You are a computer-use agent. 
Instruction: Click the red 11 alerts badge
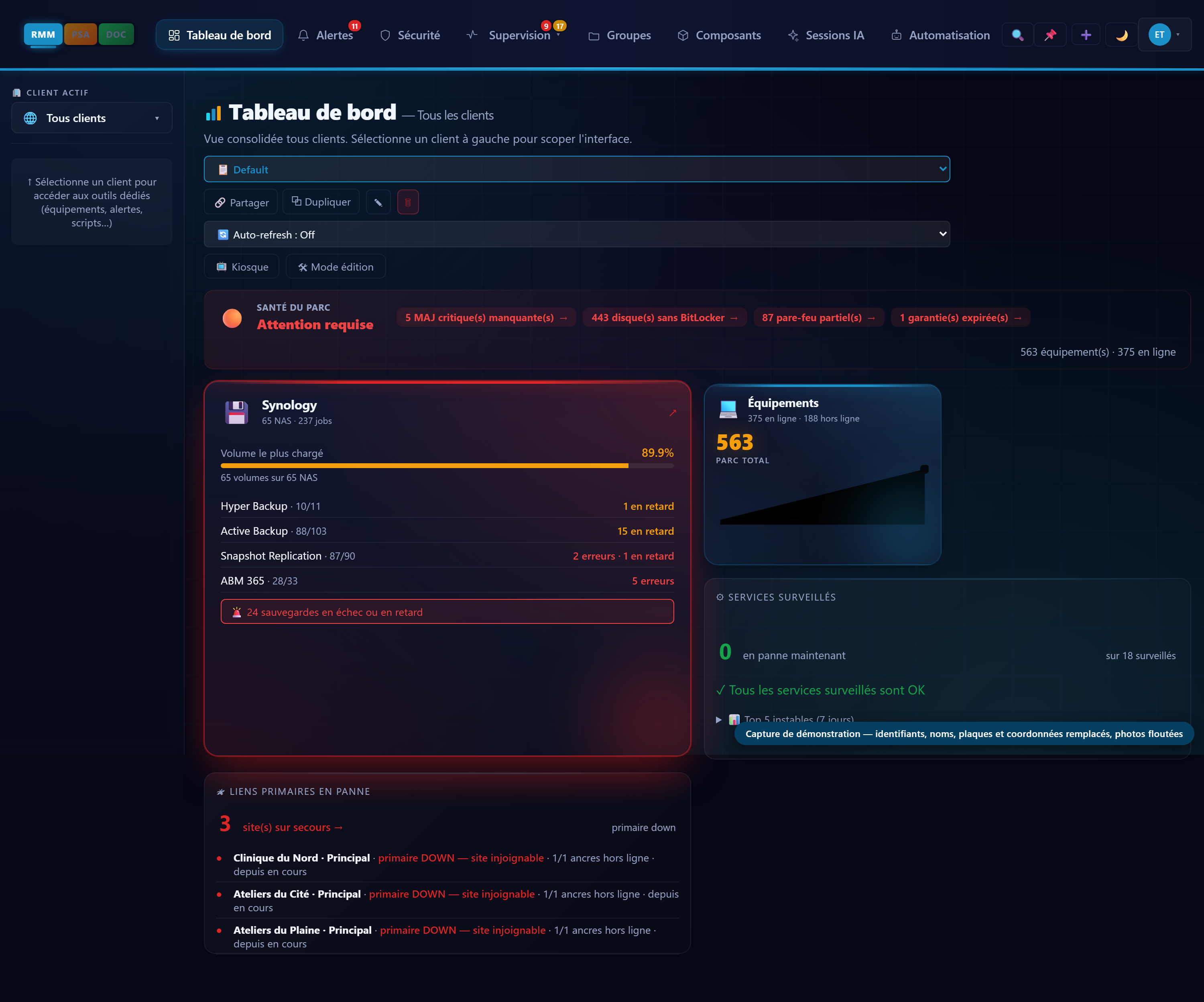pos(355,26)
